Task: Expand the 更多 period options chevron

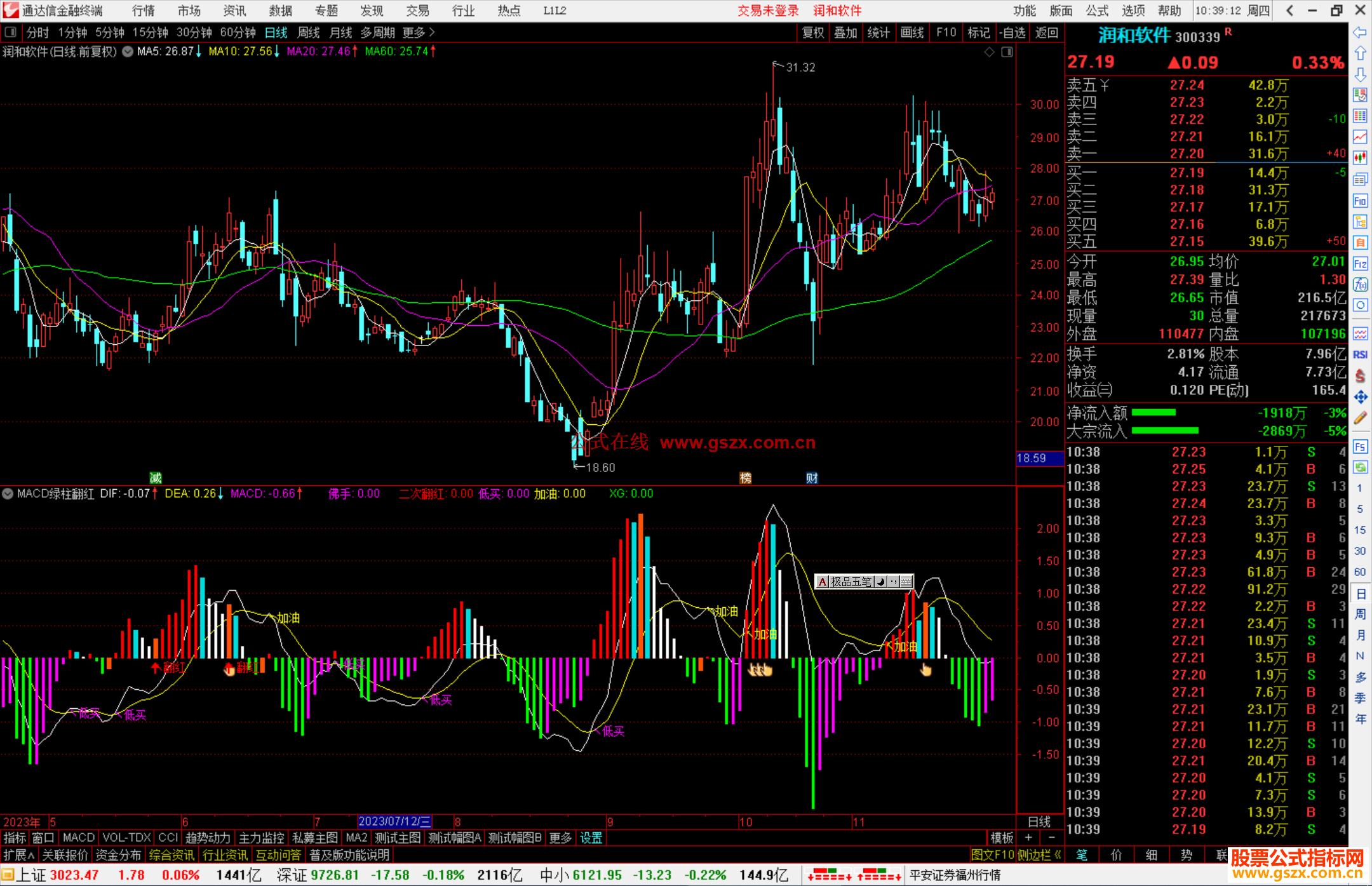Action: 433,32
